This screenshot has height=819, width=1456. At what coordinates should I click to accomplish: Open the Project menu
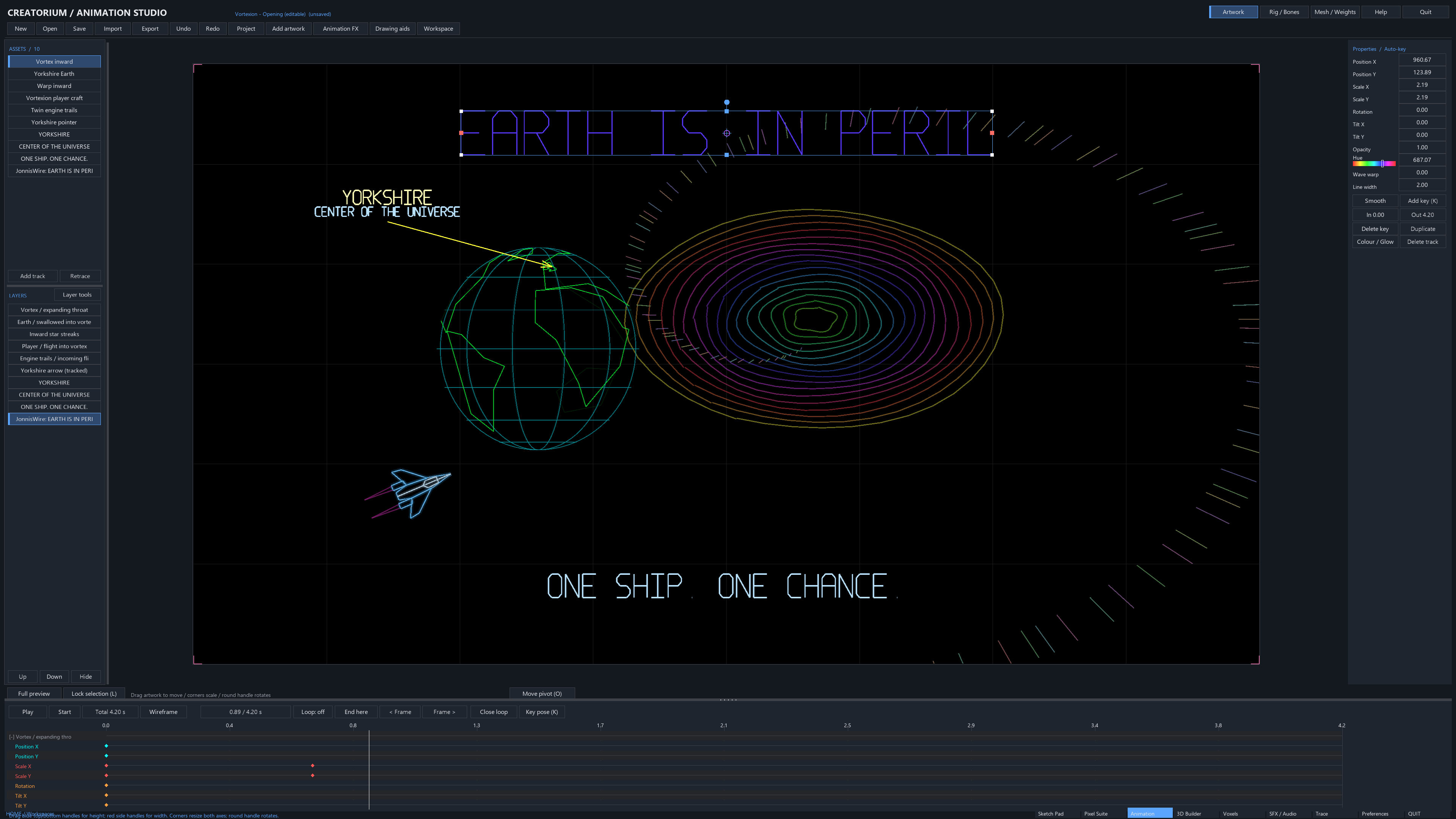pyautogui.click(x=246, y=28)
